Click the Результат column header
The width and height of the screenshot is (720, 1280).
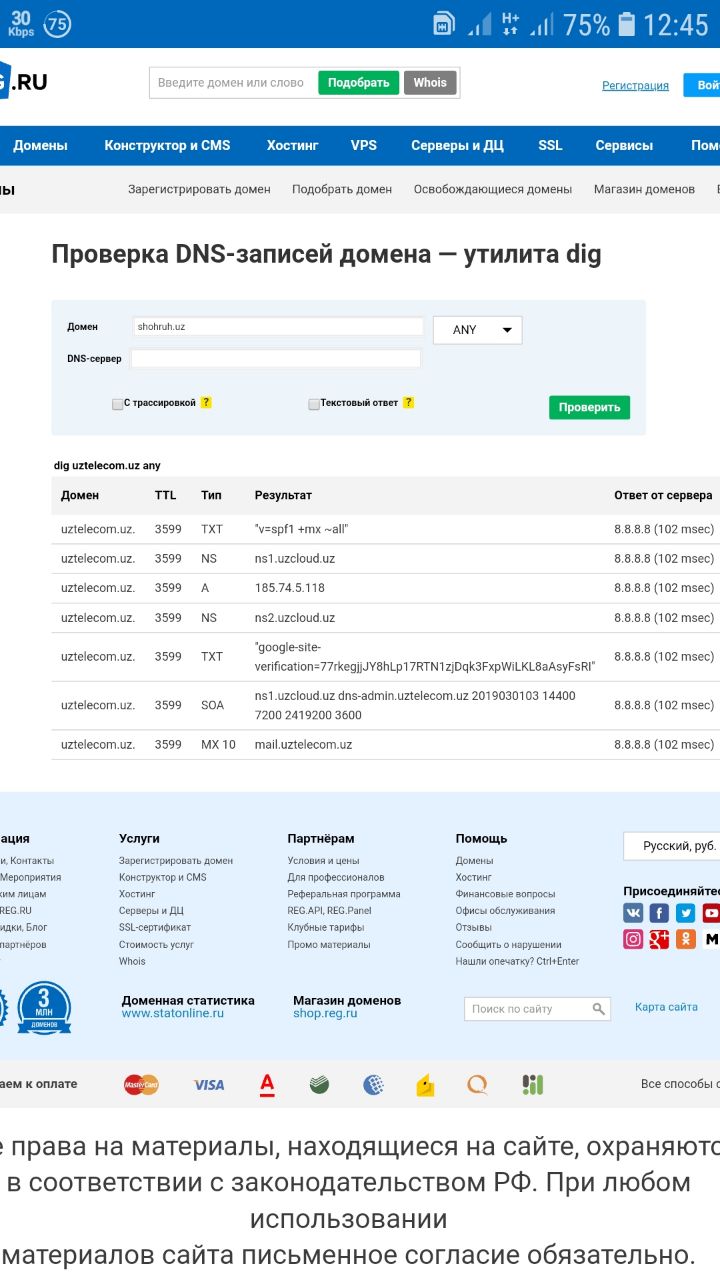point(283,495)
